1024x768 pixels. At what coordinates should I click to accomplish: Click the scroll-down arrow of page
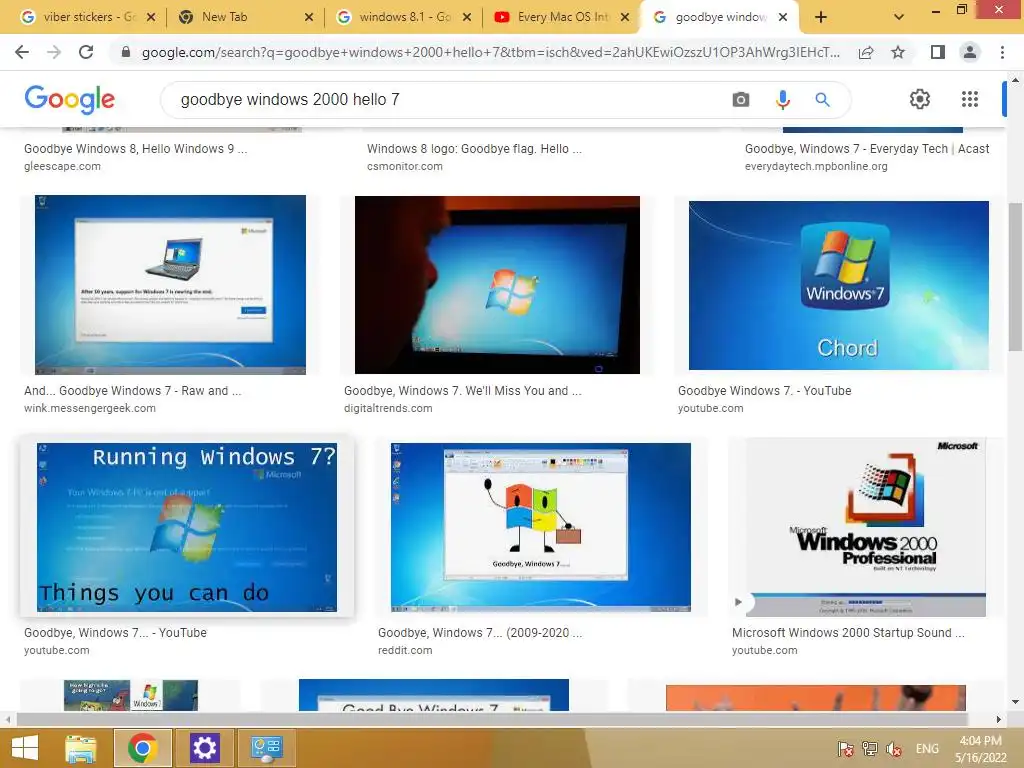[x=1015, y=702]
